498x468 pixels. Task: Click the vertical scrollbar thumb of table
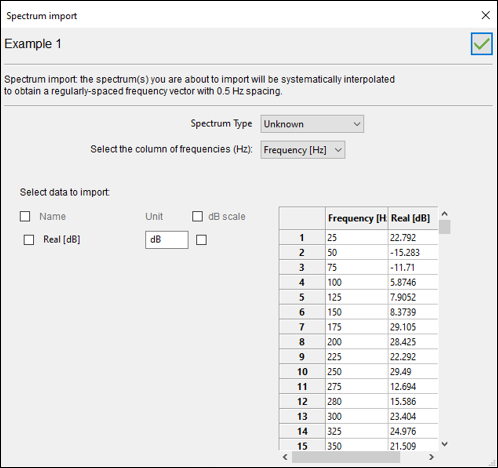point(445,227)
